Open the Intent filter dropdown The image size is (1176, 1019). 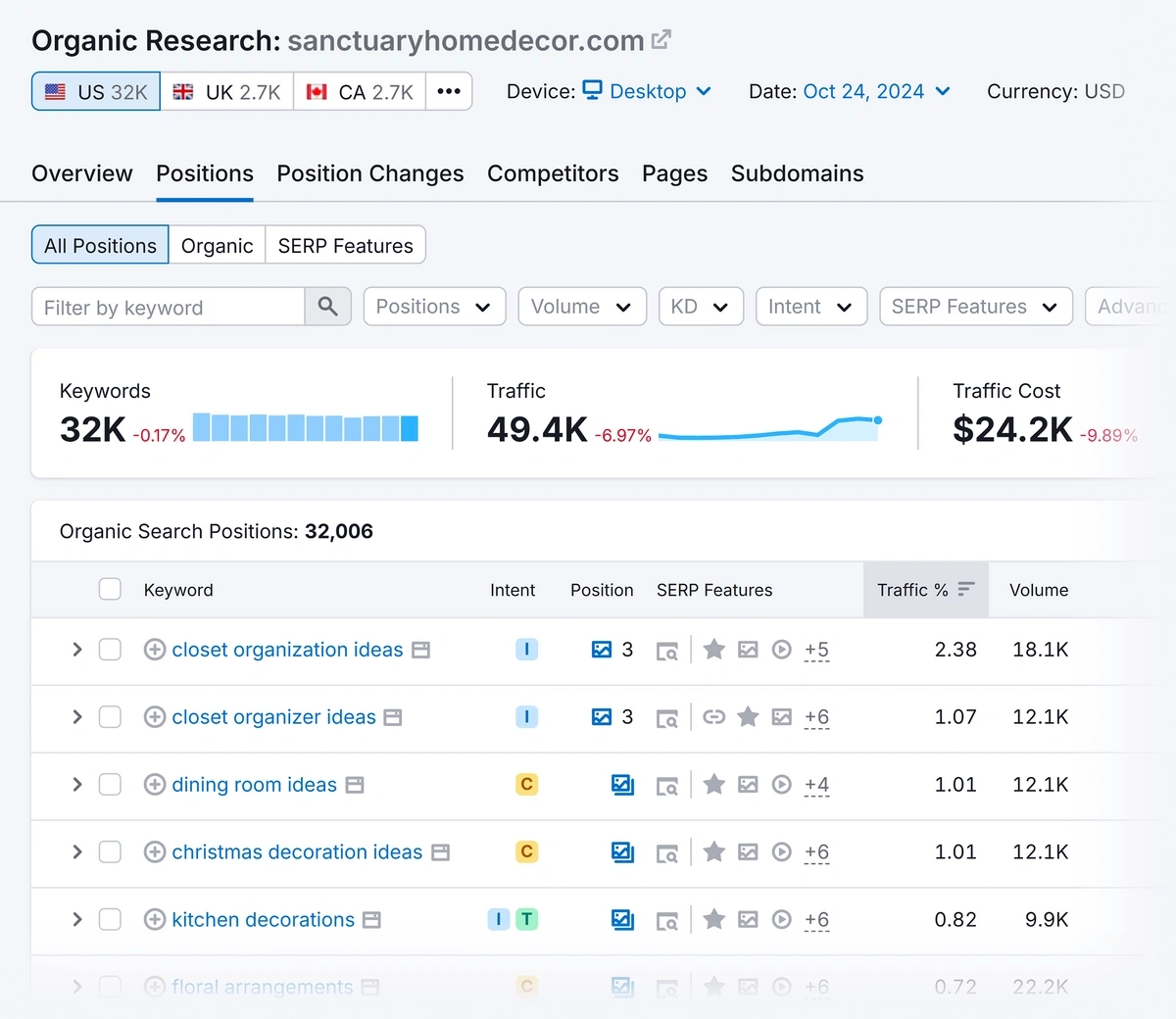(x=811, y=307)
